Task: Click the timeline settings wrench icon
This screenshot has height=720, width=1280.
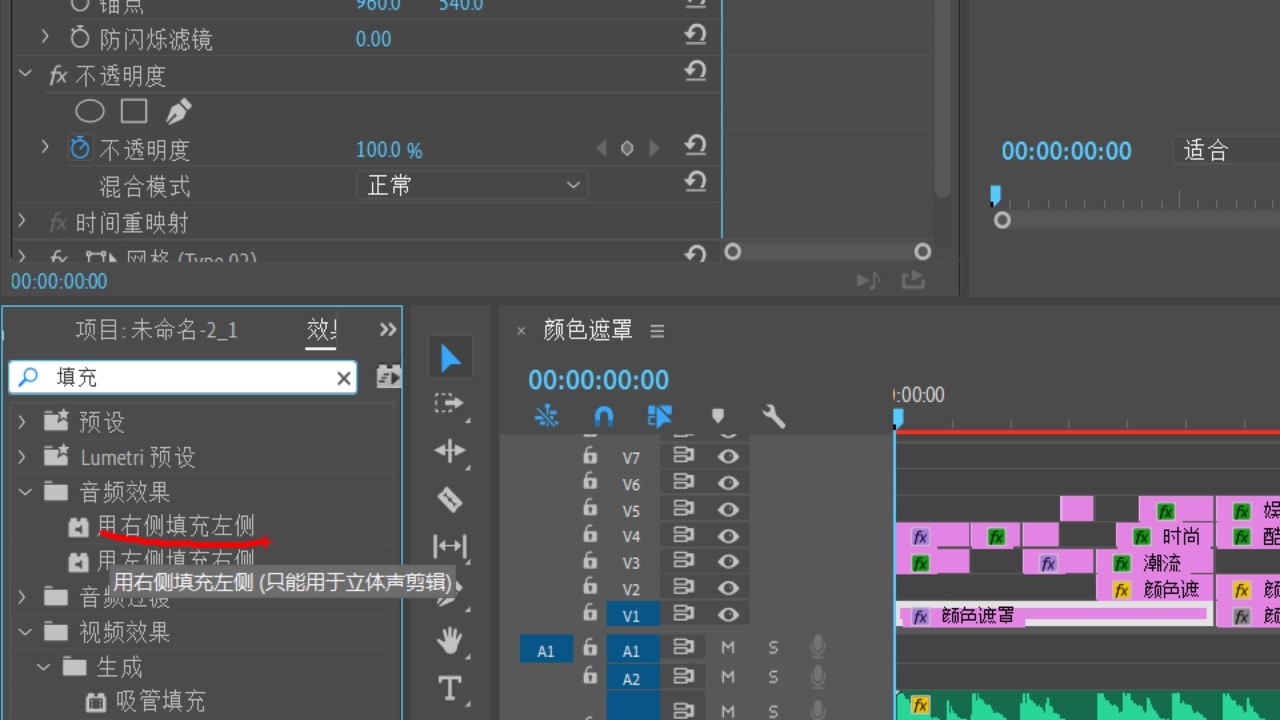Action: [x=774, y=416]
